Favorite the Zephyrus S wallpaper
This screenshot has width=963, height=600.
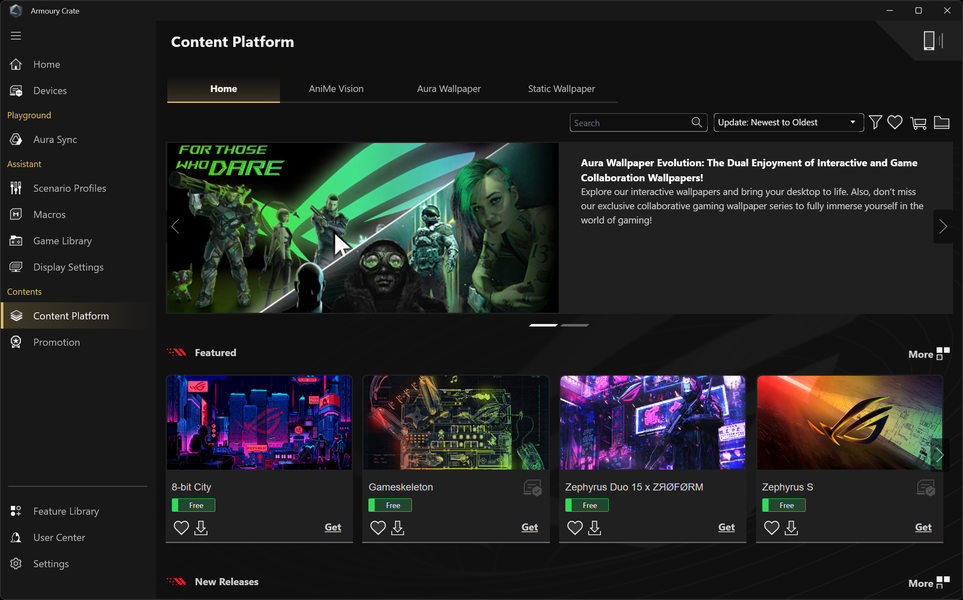(771, 528)
